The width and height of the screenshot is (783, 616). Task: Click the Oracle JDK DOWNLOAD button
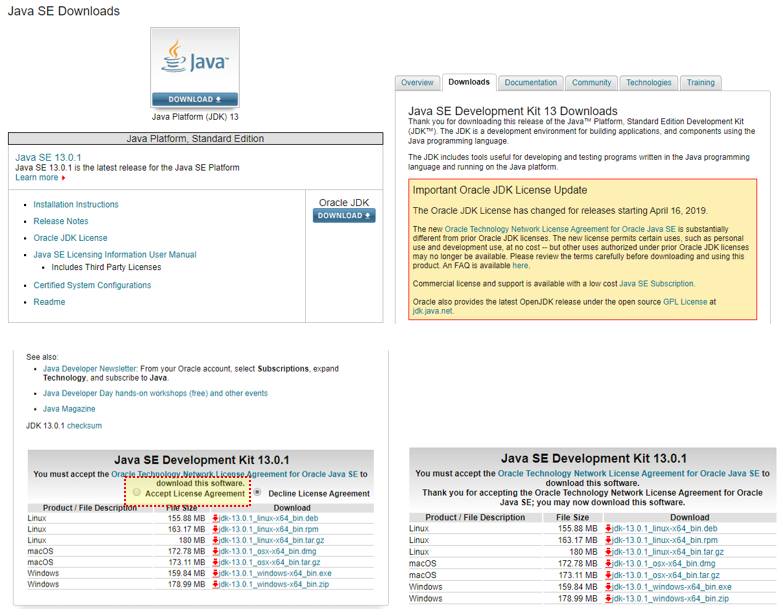point(344,216)
